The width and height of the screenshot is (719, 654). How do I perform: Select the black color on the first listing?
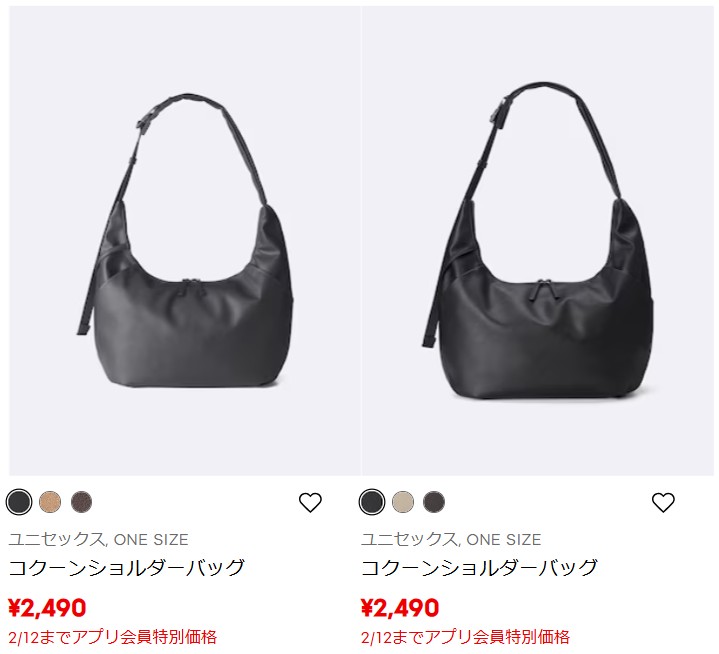(19, 502)
